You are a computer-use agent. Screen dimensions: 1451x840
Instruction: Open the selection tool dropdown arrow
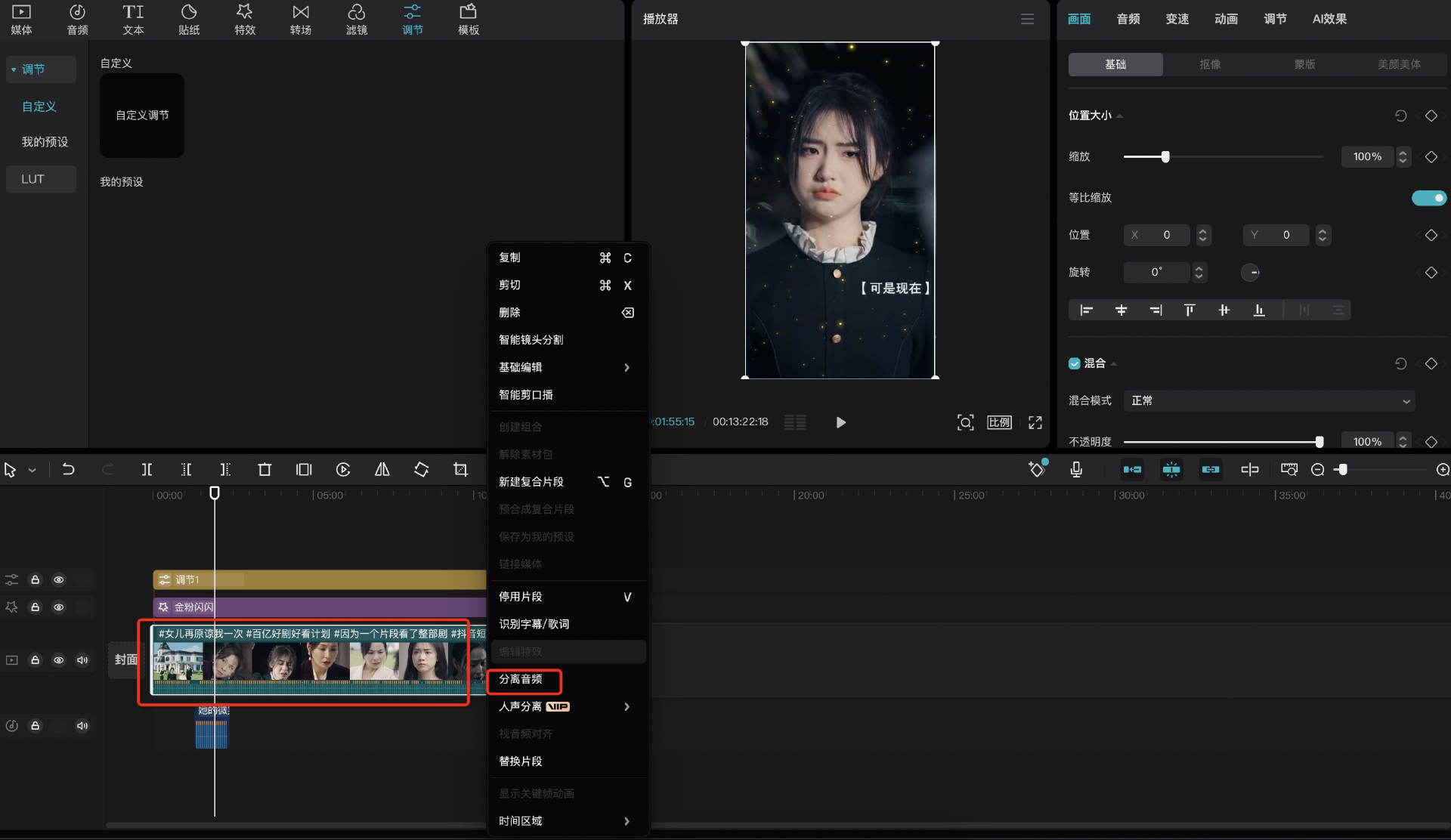tap(32, 470)
